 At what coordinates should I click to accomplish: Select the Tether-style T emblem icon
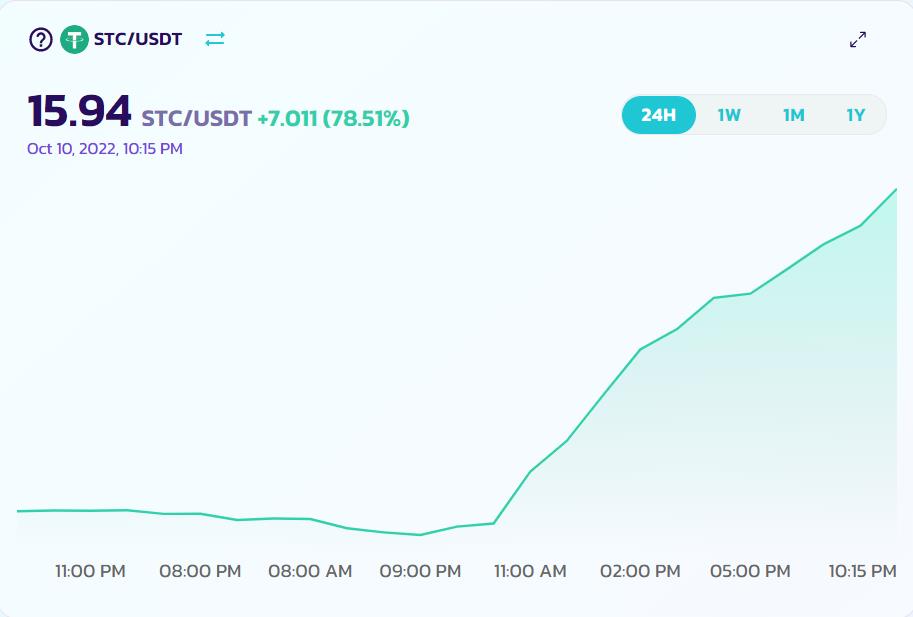[x=72, y=39]
